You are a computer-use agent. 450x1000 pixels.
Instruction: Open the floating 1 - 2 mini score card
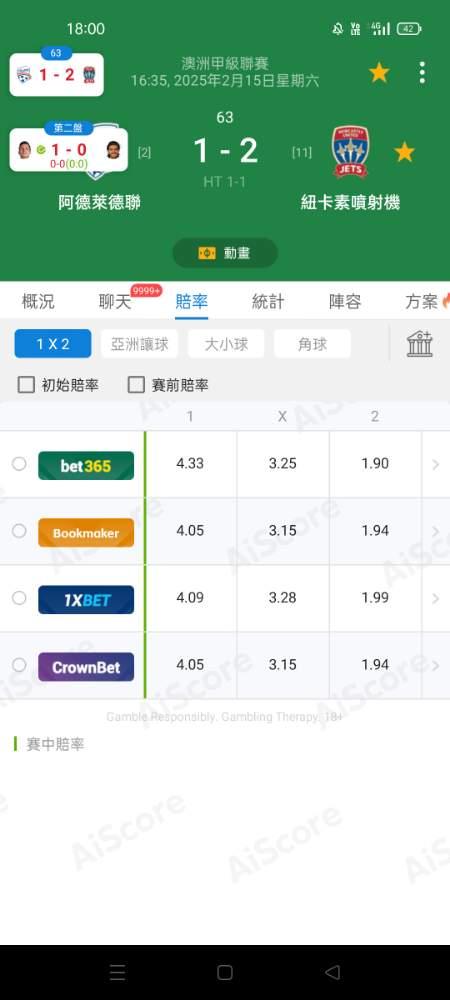pyautogui.click(x=57, y=75)
